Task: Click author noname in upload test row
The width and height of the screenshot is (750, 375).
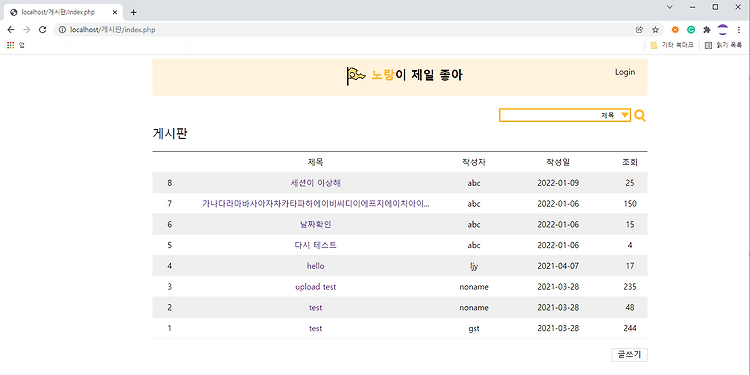Action: pos(474,287)
